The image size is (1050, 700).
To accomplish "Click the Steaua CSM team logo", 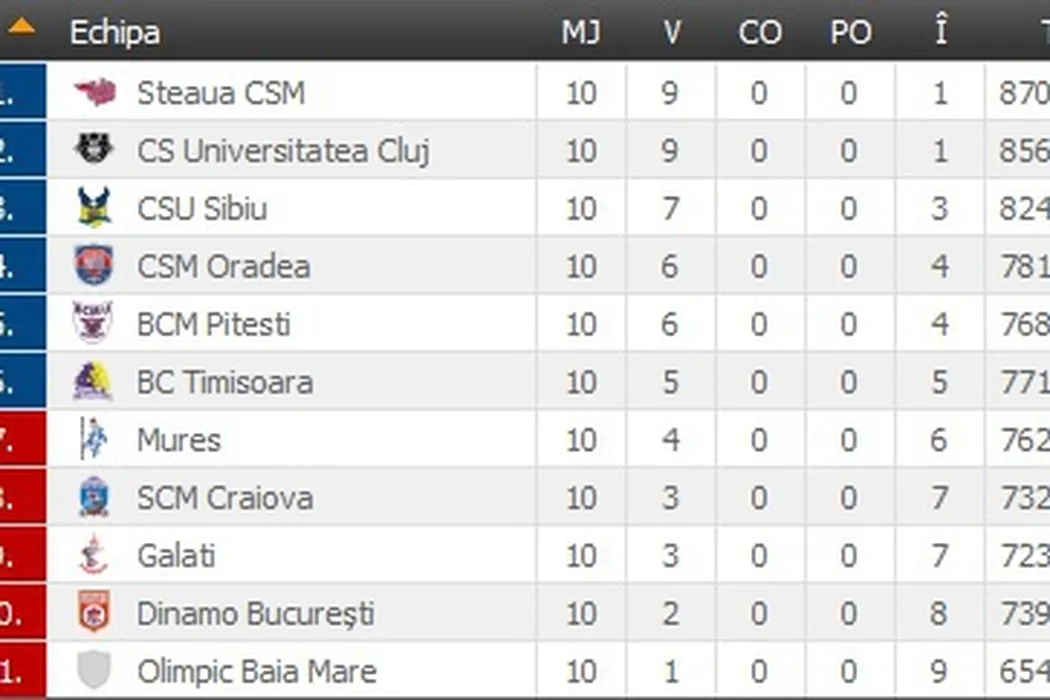I will click(x=95, y=93).
